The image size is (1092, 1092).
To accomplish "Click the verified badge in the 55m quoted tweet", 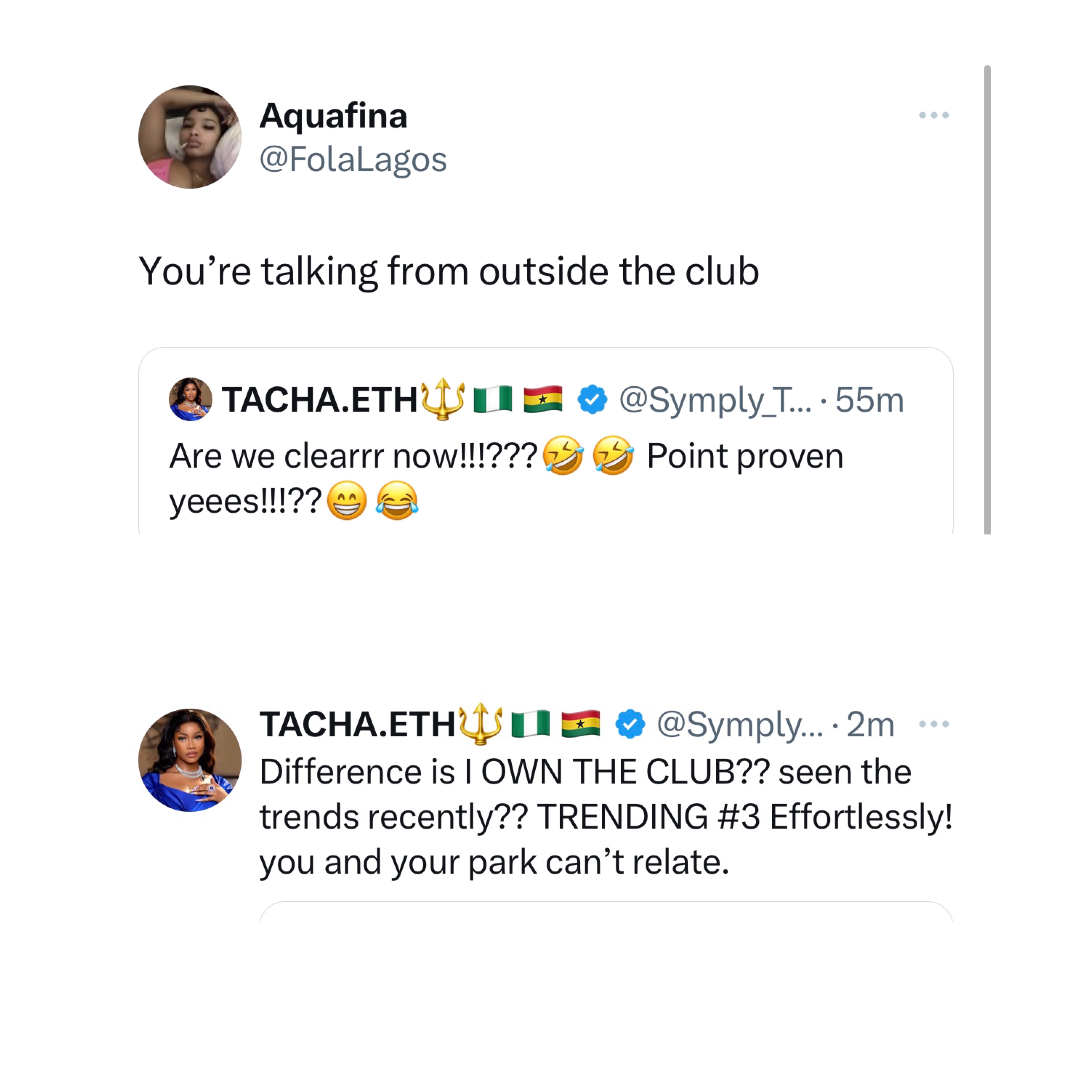I will pos(592,400).
